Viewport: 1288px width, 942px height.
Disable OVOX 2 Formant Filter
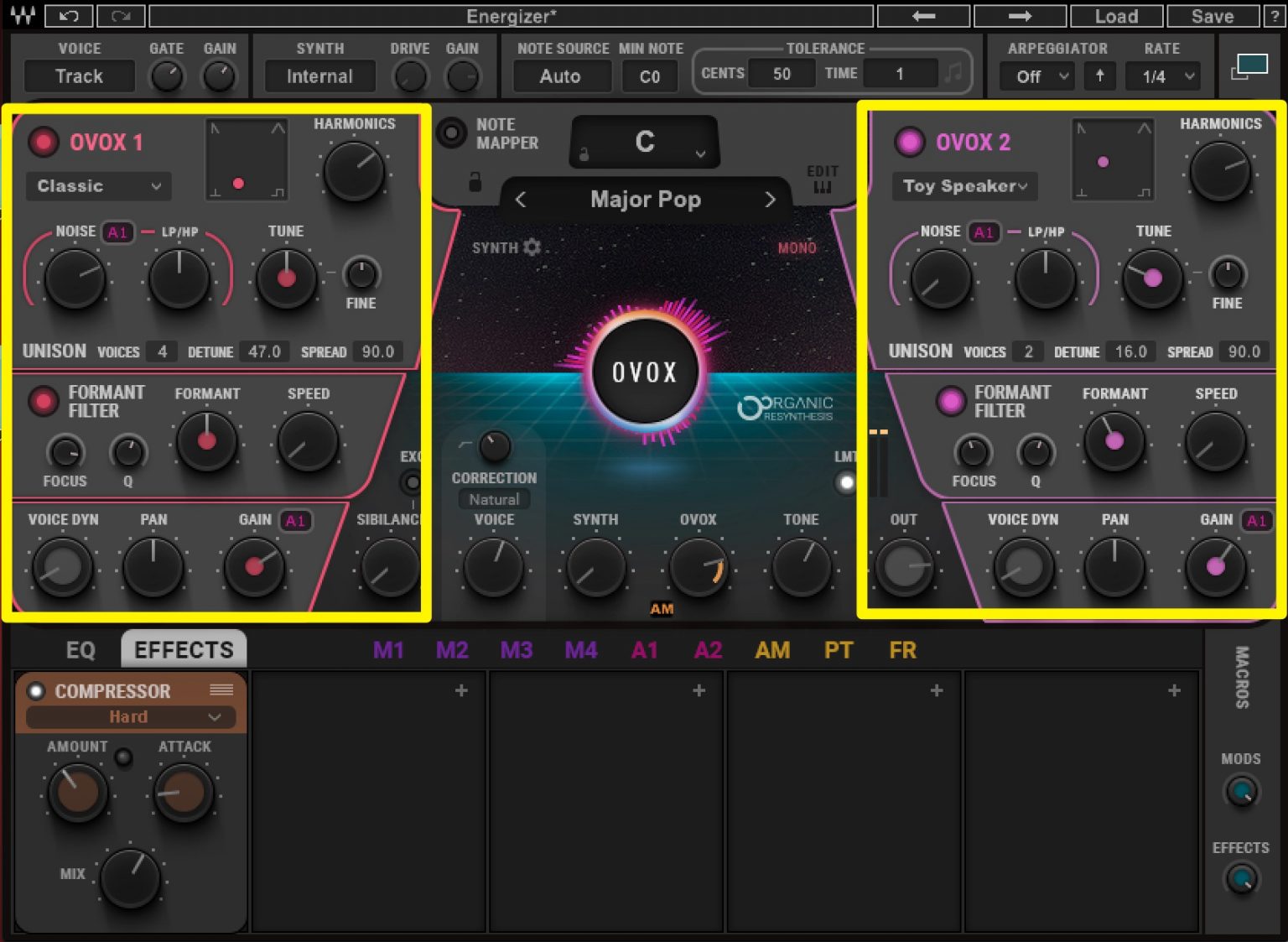(950, 401)
